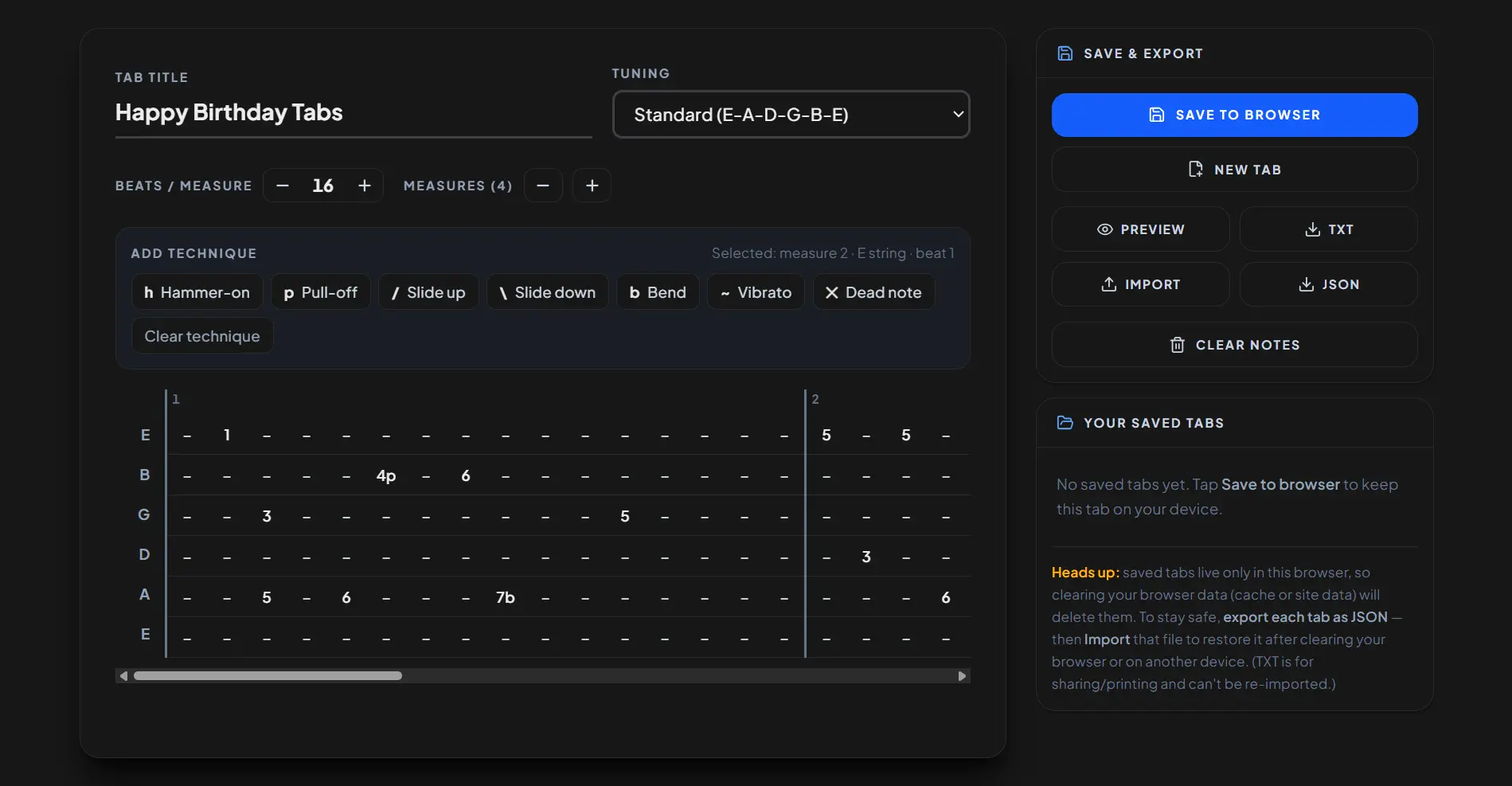Click the measure 1 number label
This screenshot has width=1512, height=786.
pos(176,399)
